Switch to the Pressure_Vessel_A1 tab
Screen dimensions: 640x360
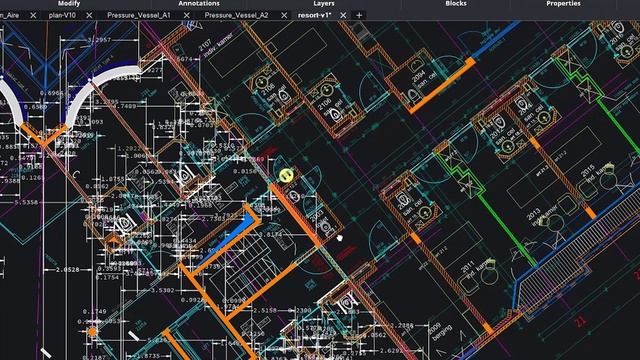tap(139, 15)
